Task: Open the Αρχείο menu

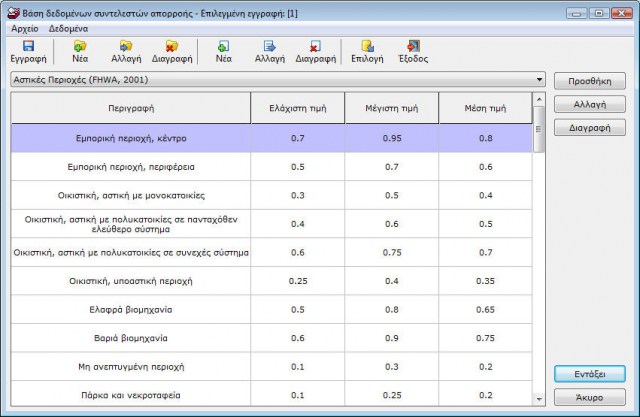Action: click(23, 29)
